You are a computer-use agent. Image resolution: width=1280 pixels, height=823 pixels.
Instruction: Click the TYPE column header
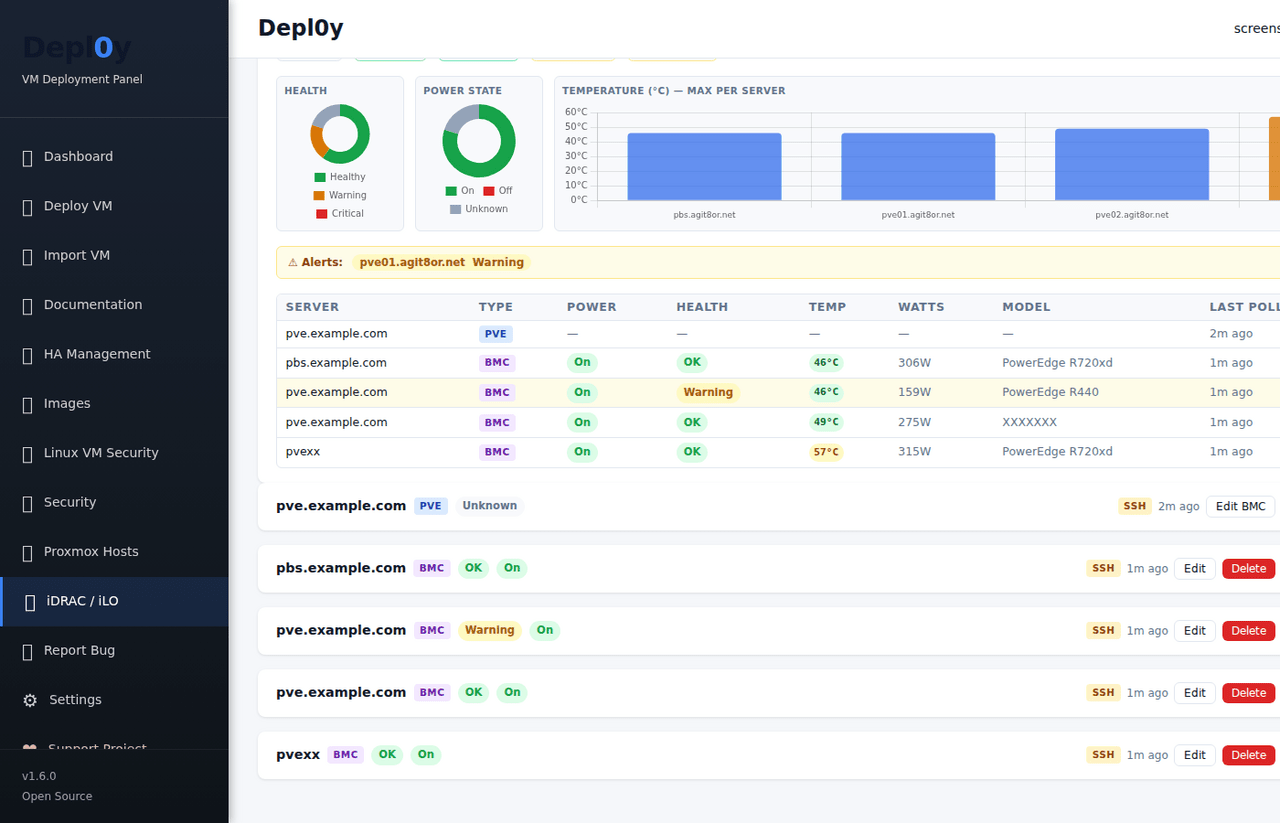[496, 308]
